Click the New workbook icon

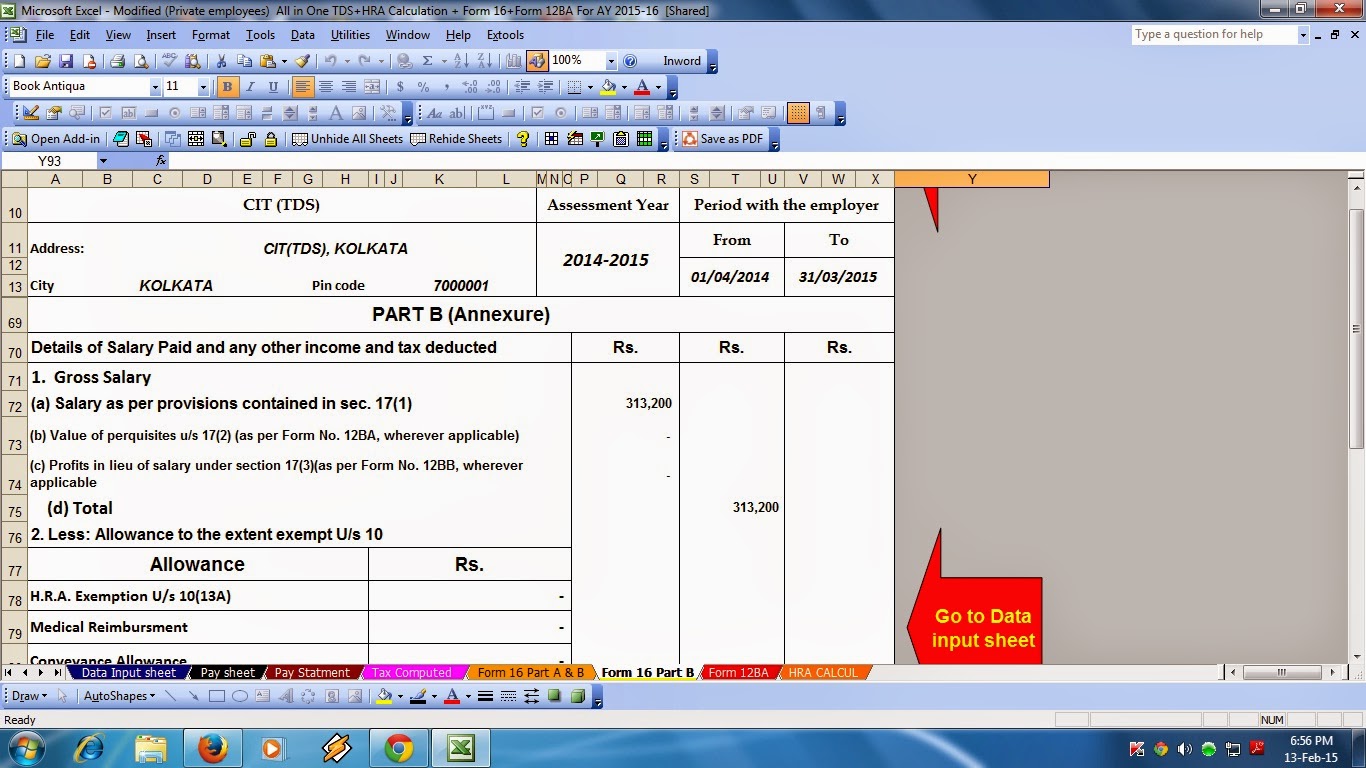pos(19,61)
